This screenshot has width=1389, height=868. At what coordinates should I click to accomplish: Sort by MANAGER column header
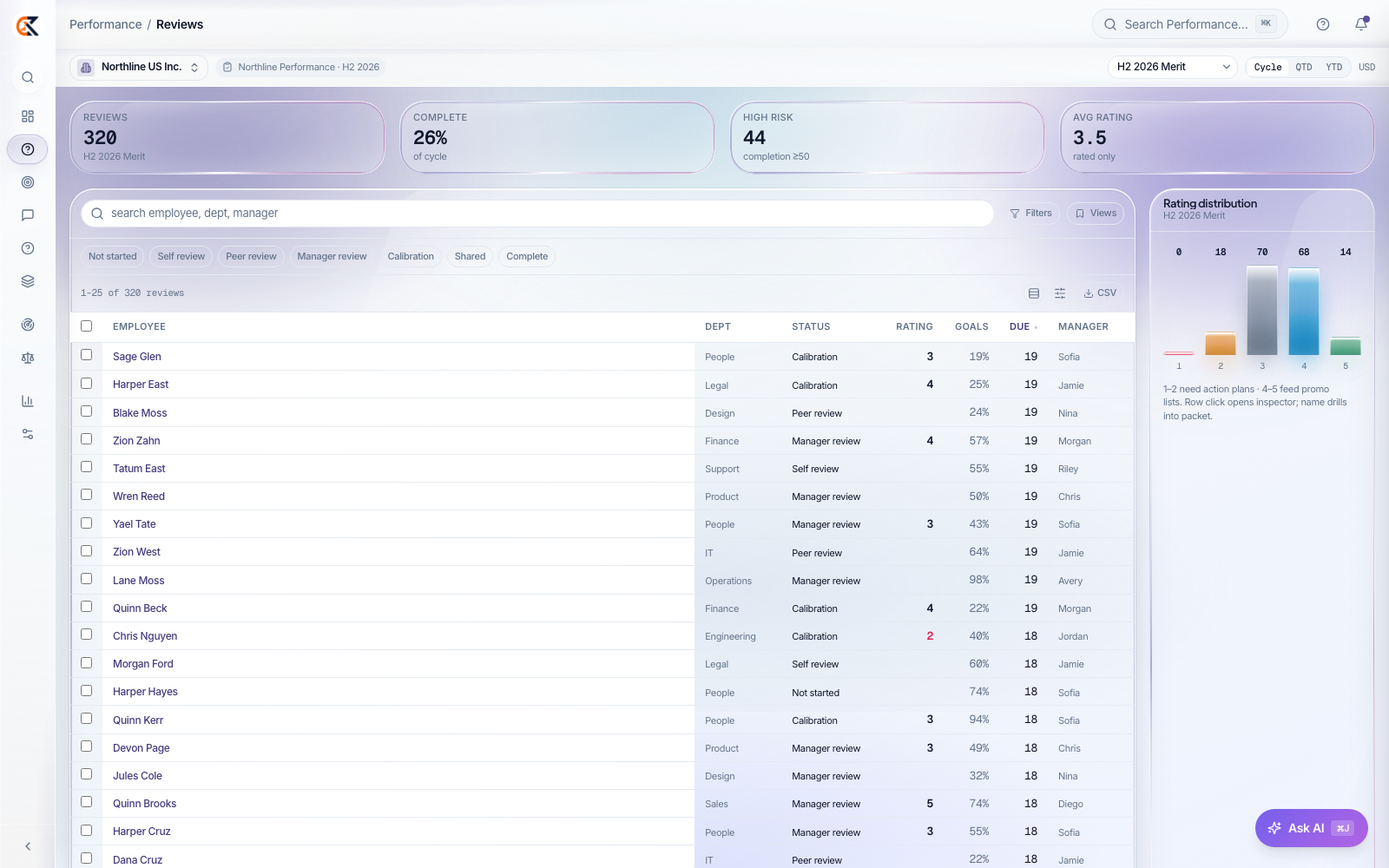pyautogui.click(x=1083, y=327)
